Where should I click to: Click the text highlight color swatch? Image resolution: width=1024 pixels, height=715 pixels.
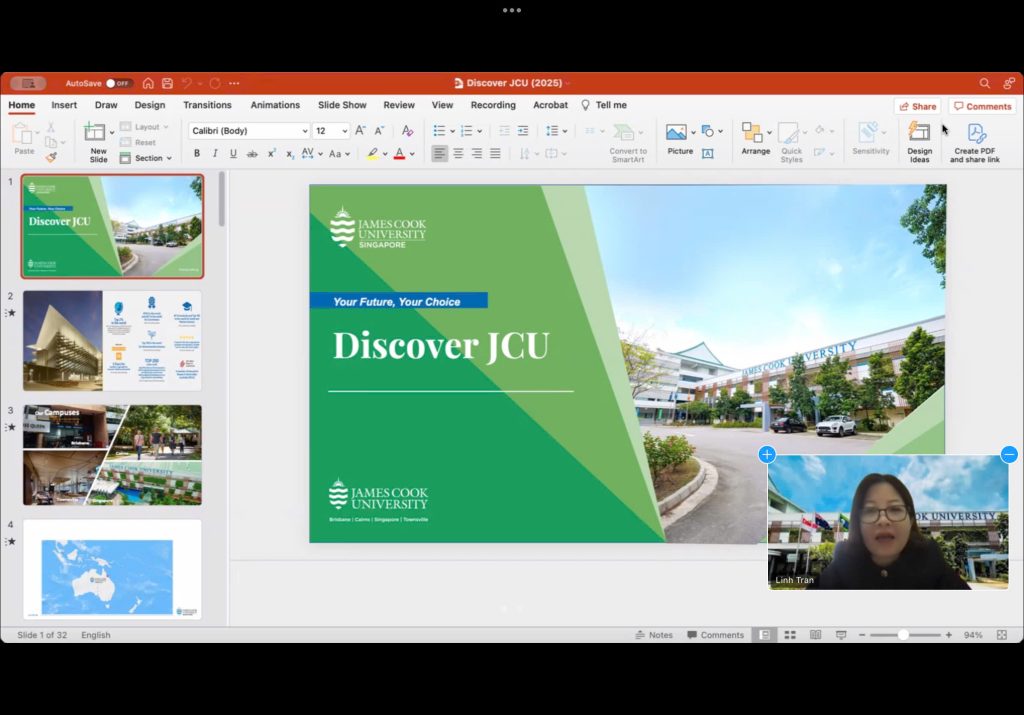pos(372,154)
